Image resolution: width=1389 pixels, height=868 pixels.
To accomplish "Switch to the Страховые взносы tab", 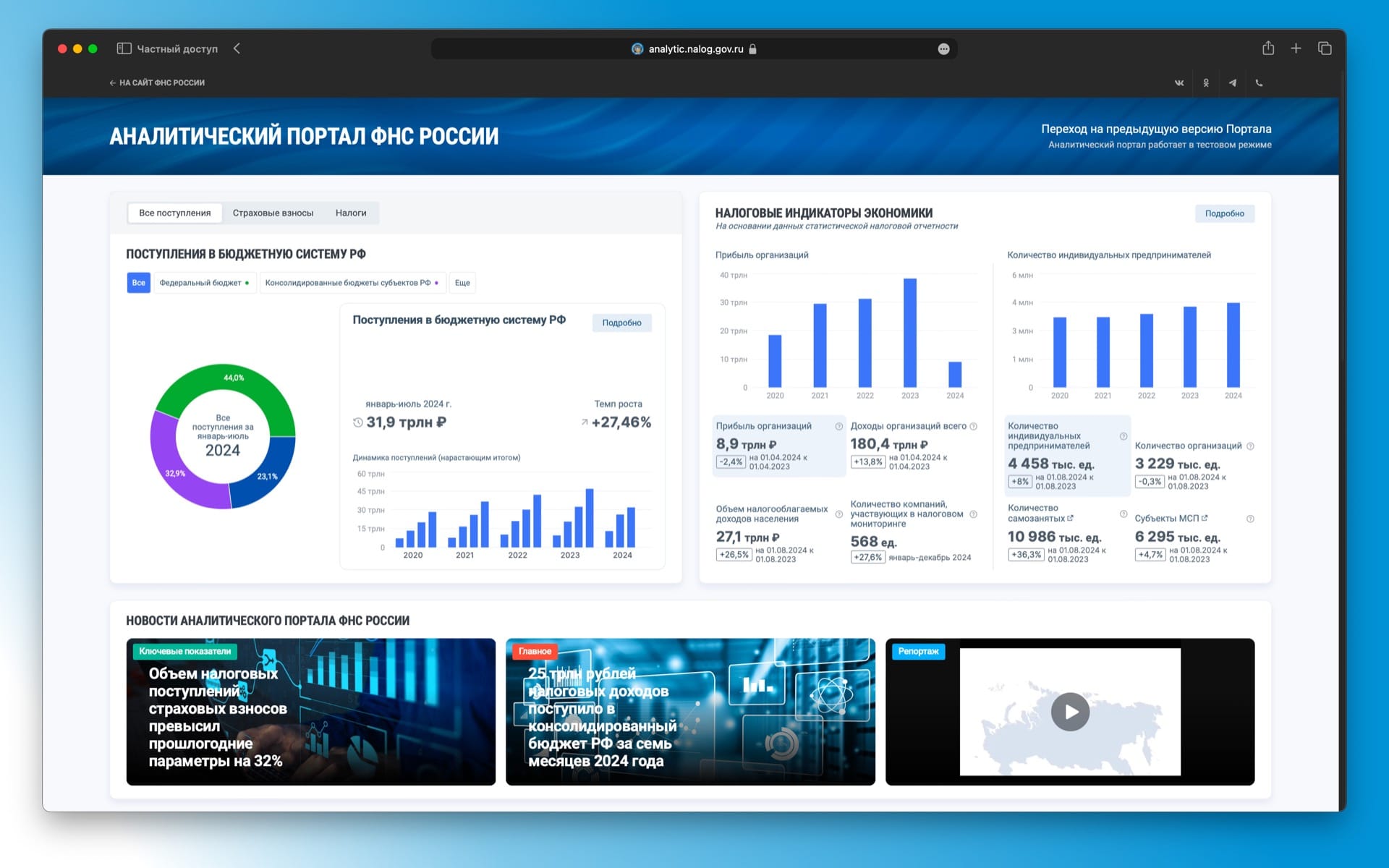I will (273, 213).
